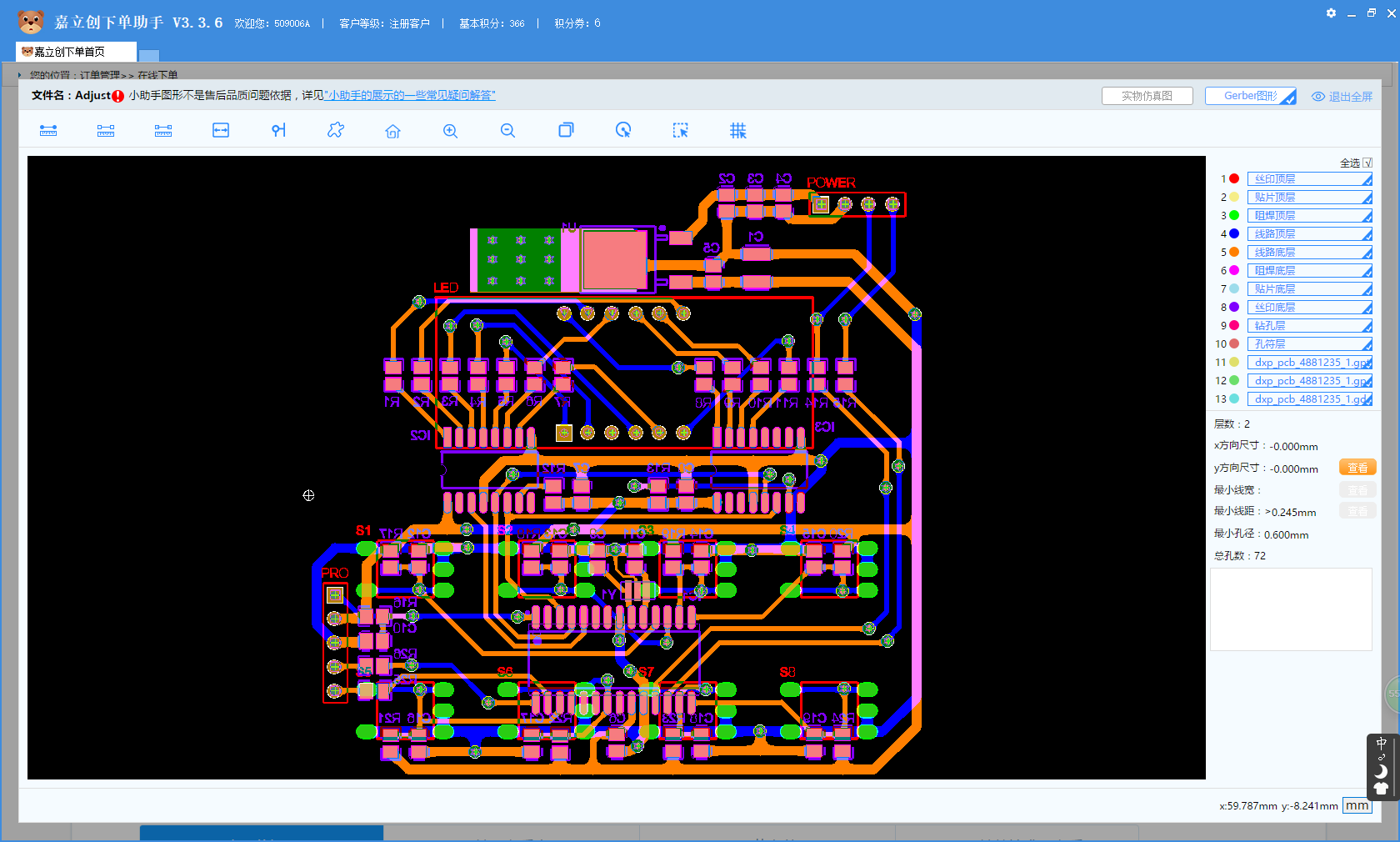Click the red color dot for layer 1
1400x842 pixels.
pyautogui.click(x=1234, y=179)
